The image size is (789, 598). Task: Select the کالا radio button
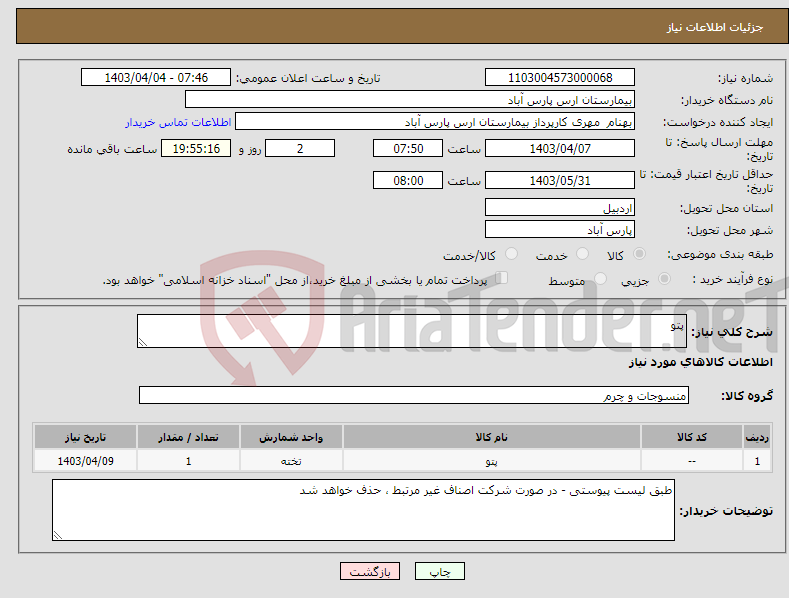pos(639,254)
